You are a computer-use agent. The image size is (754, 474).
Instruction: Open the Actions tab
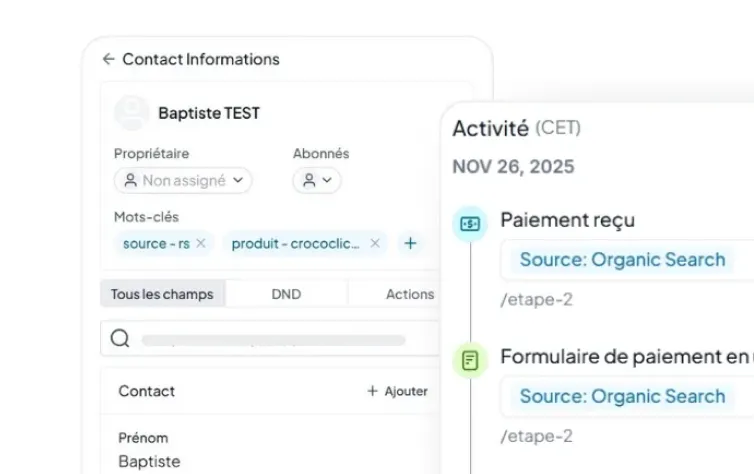[410, 294]
